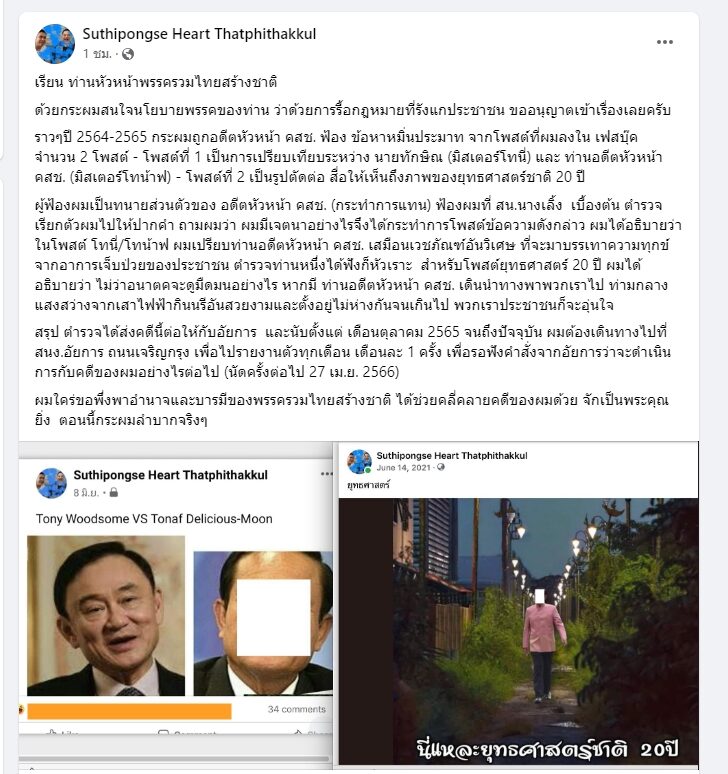The image size is (728, 774).
Task: Click the orange bar over the reactions
Action: 129,711
